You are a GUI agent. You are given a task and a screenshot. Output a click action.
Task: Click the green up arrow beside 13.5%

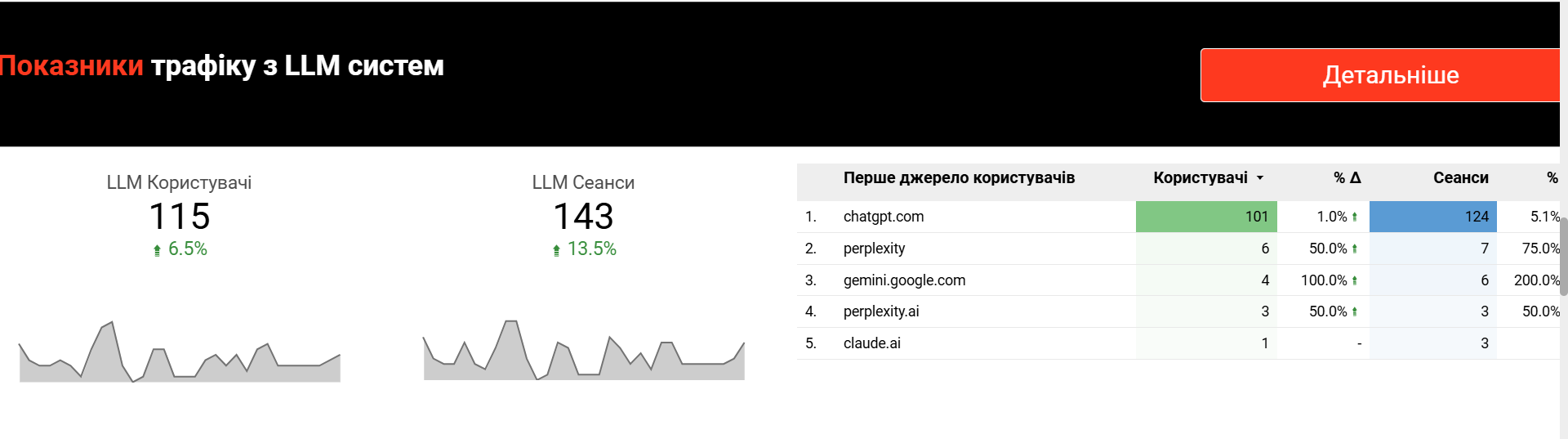pos(556,250)
